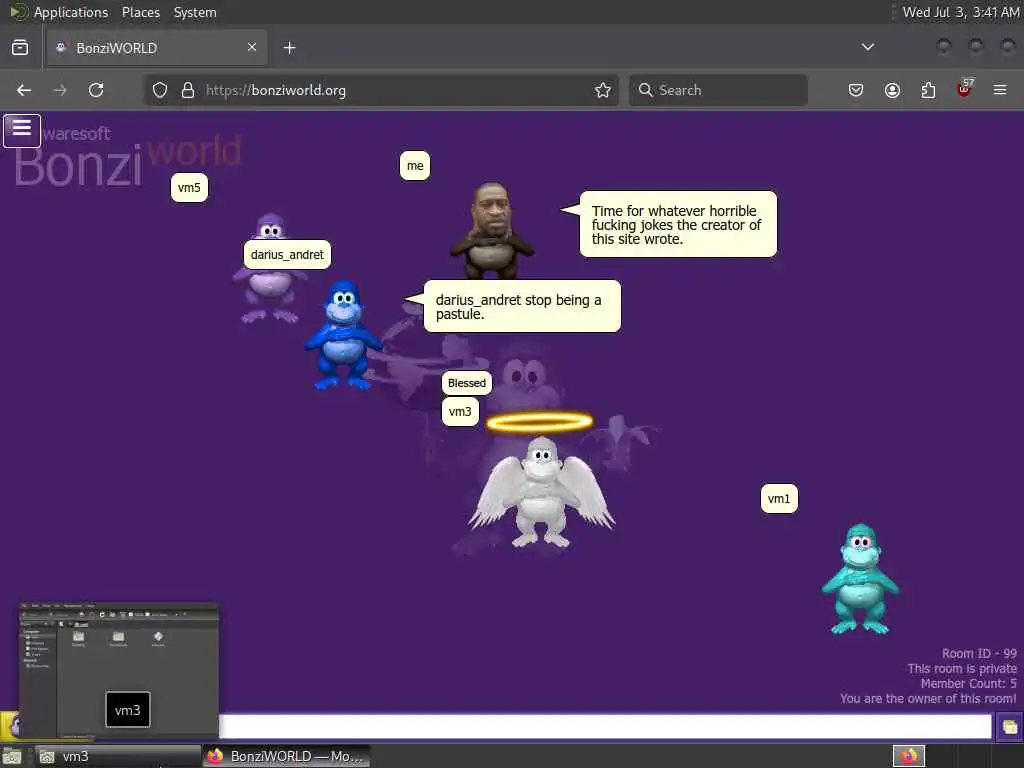
Task: Switch to vm3 taskbar window button
Action: 118,756
